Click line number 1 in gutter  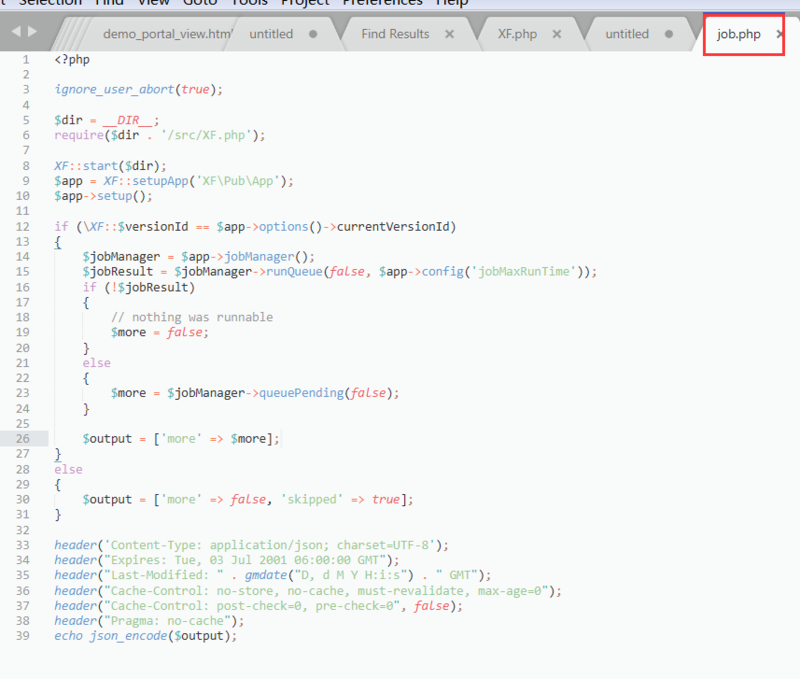(x=26, y=60)
